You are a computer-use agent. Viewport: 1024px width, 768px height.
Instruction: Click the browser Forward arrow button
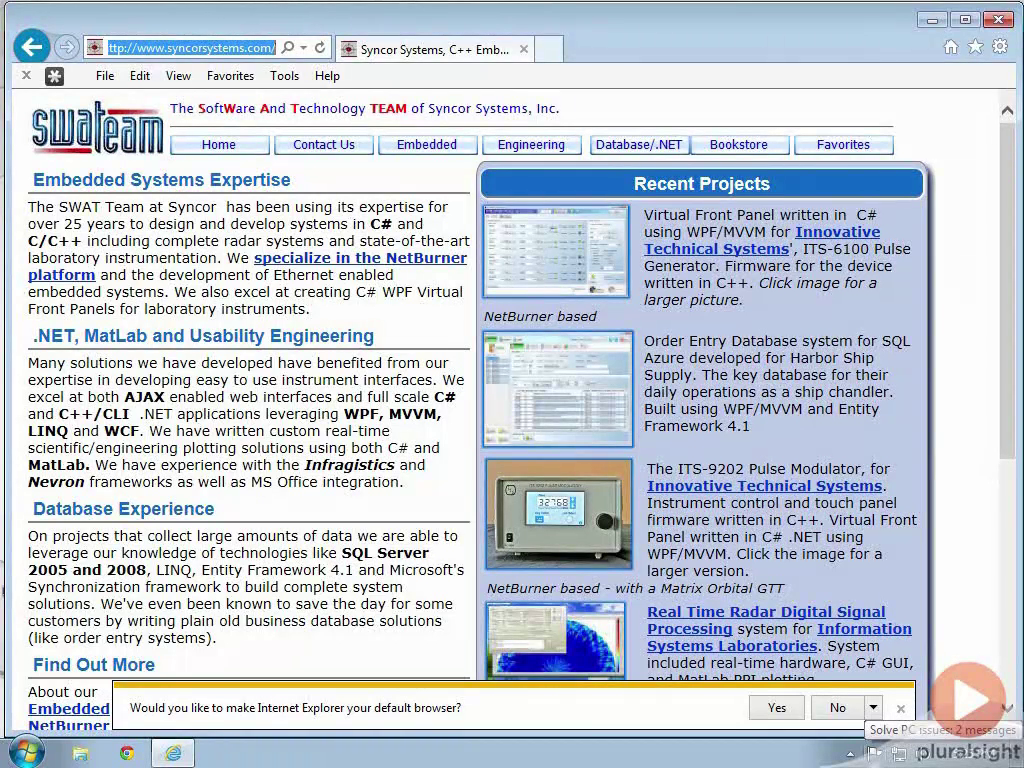pos(66,47)
